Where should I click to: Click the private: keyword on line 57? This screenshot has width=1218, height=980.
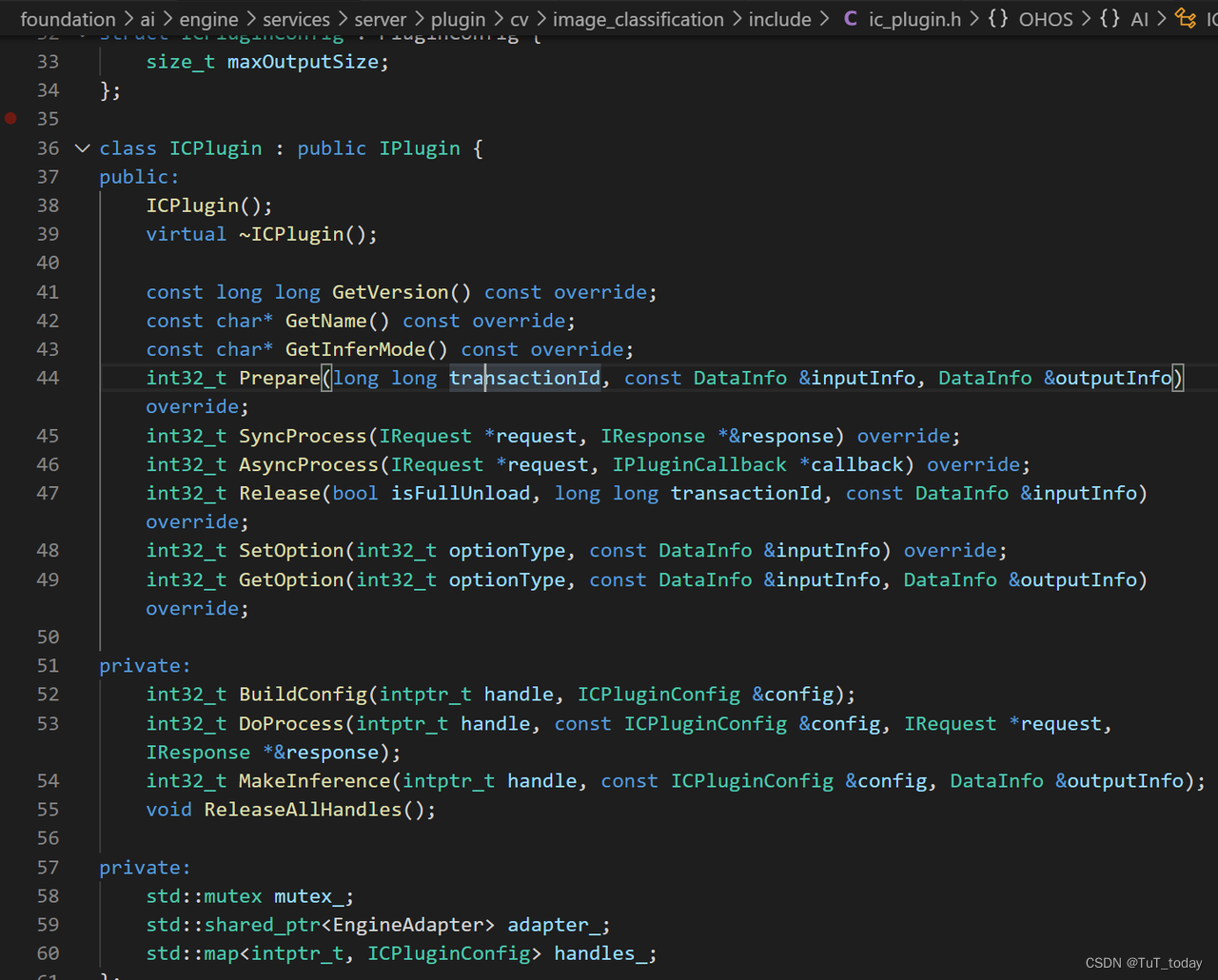(x=145, y=868)
